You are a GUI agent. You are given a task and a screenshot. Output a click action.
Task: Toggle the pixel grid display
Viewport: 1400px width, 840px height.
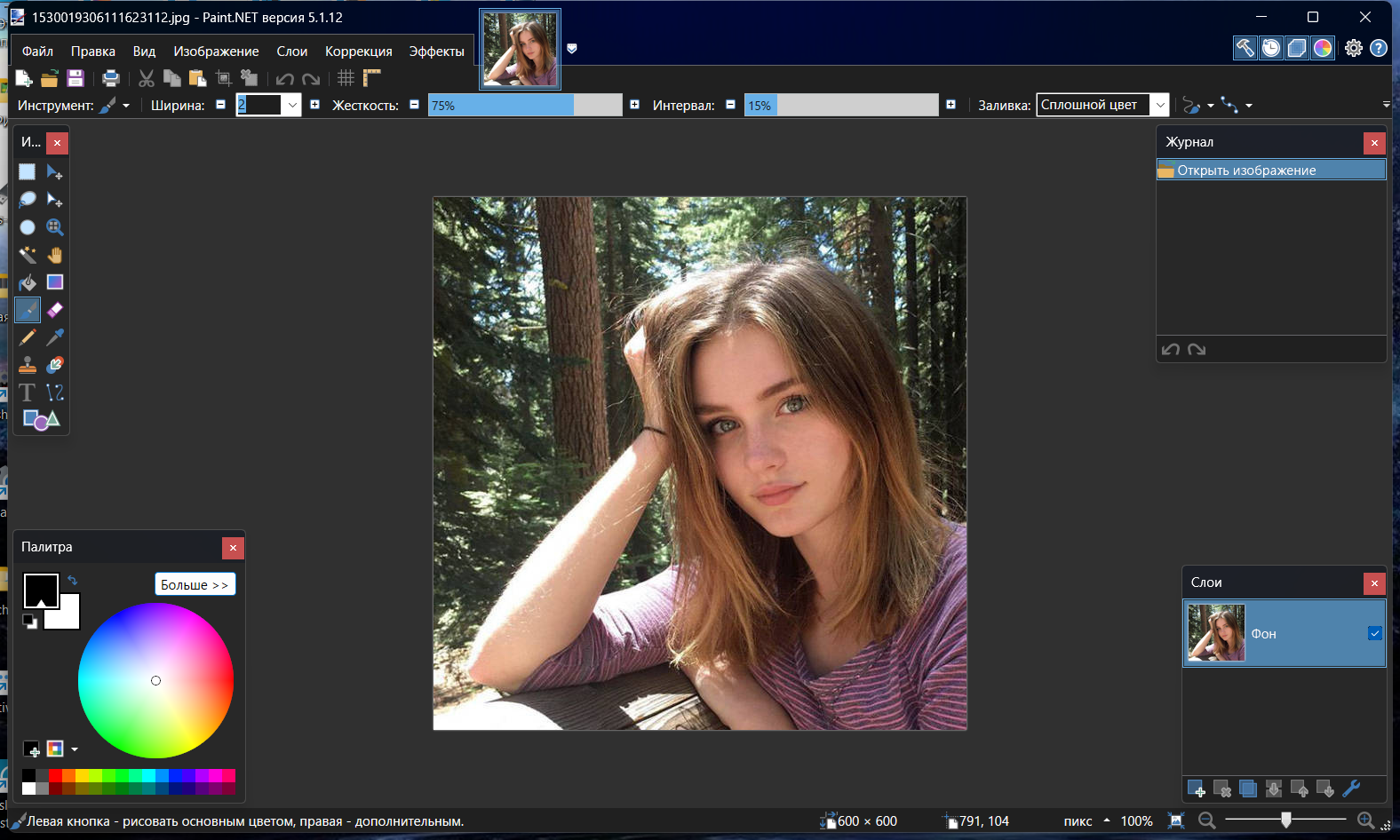pos(346,78)
